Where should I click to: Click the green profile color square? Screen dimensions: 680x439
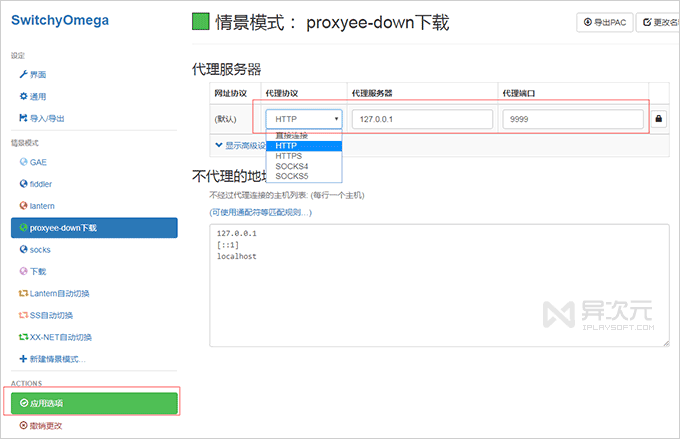(201, 21)
